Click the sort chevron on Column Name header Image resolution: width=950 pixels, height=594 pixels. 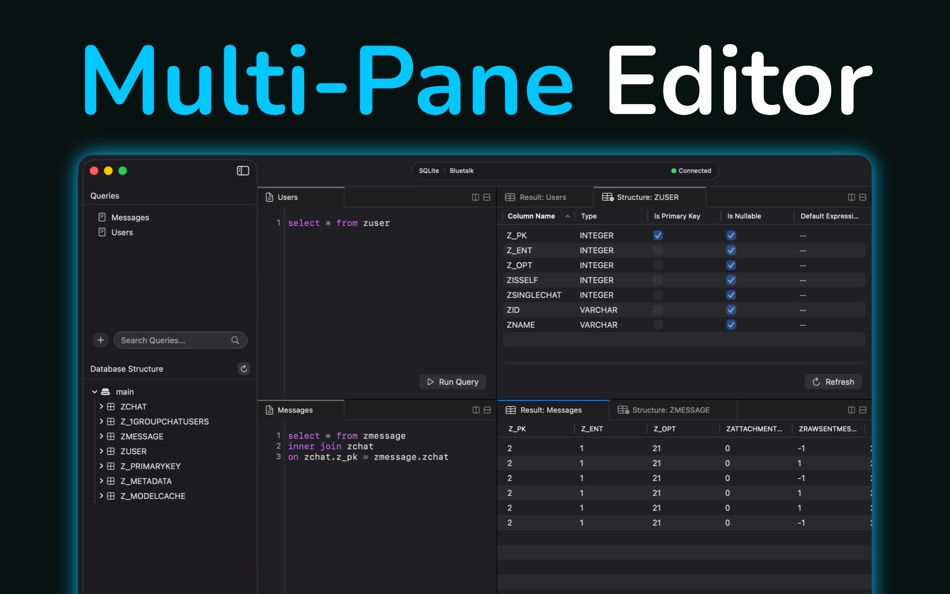(570, 216)
